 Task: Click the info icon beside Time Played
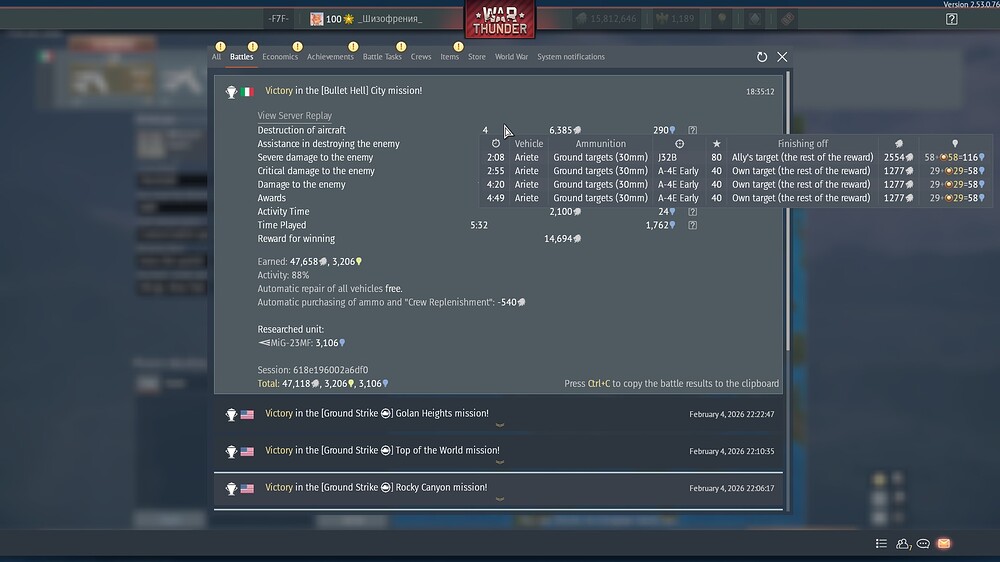click(693, 225)
